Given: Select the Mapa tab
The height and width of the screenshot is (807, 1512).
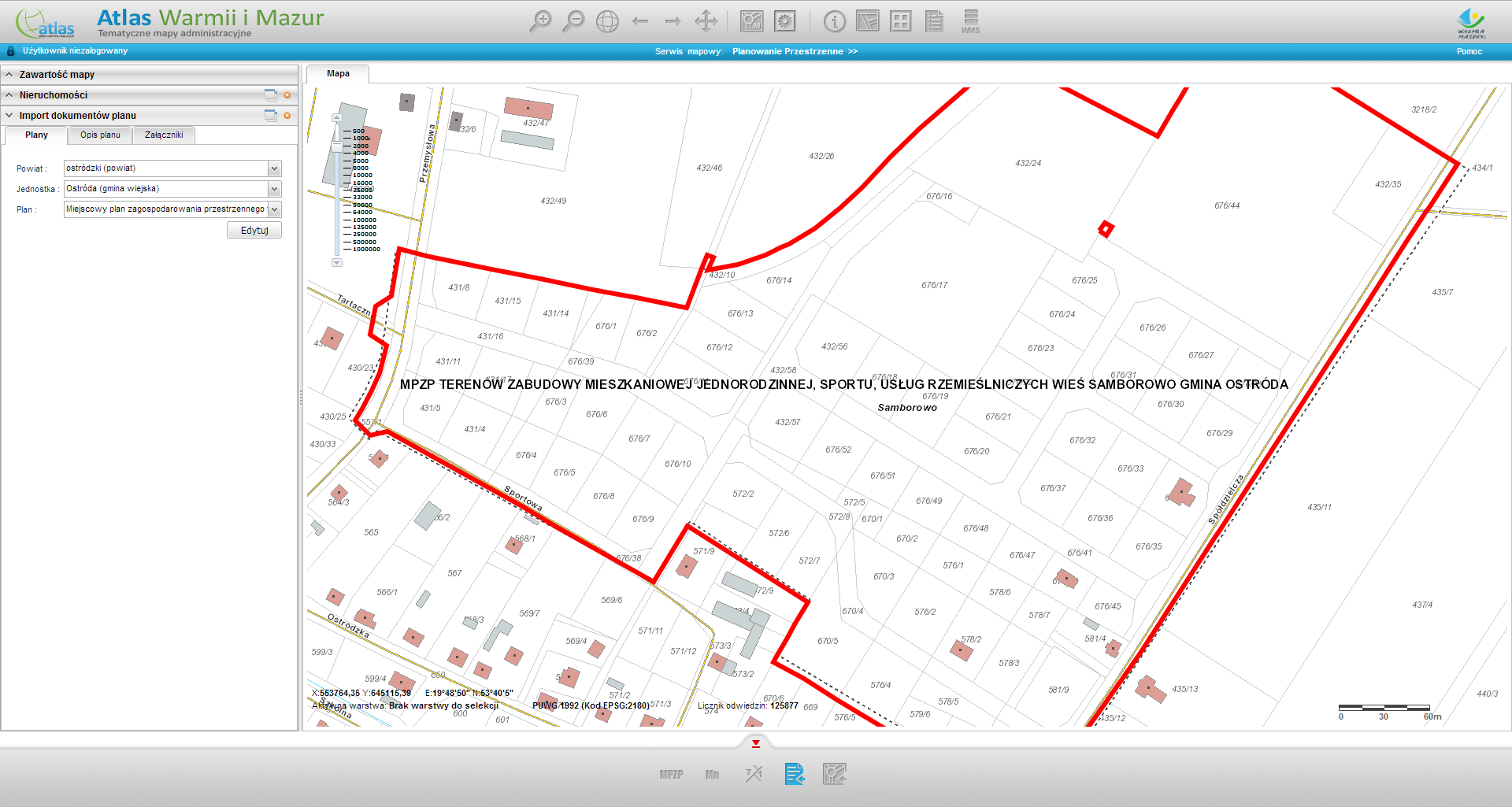Looking at the screenshot, I should (x=338, y=73).
